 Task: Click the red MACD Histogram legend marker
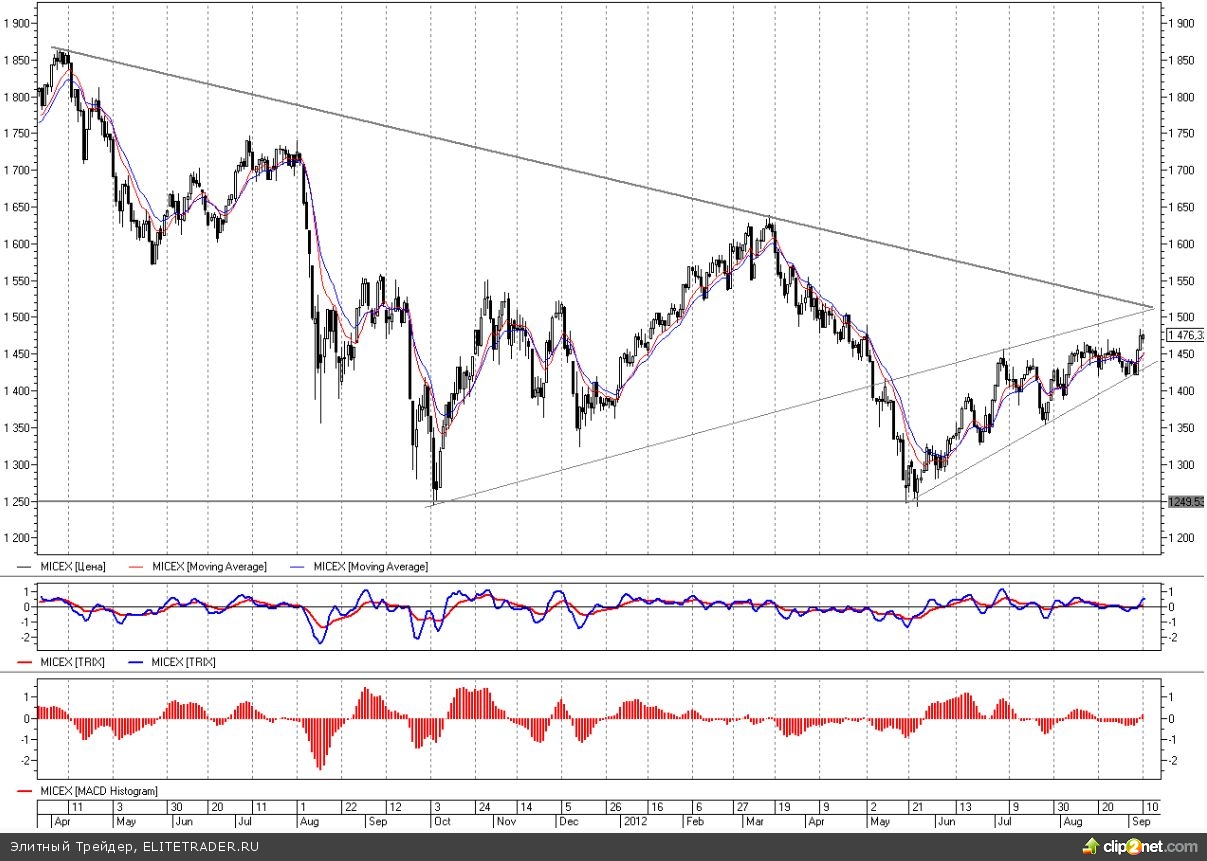pos(26,791)
